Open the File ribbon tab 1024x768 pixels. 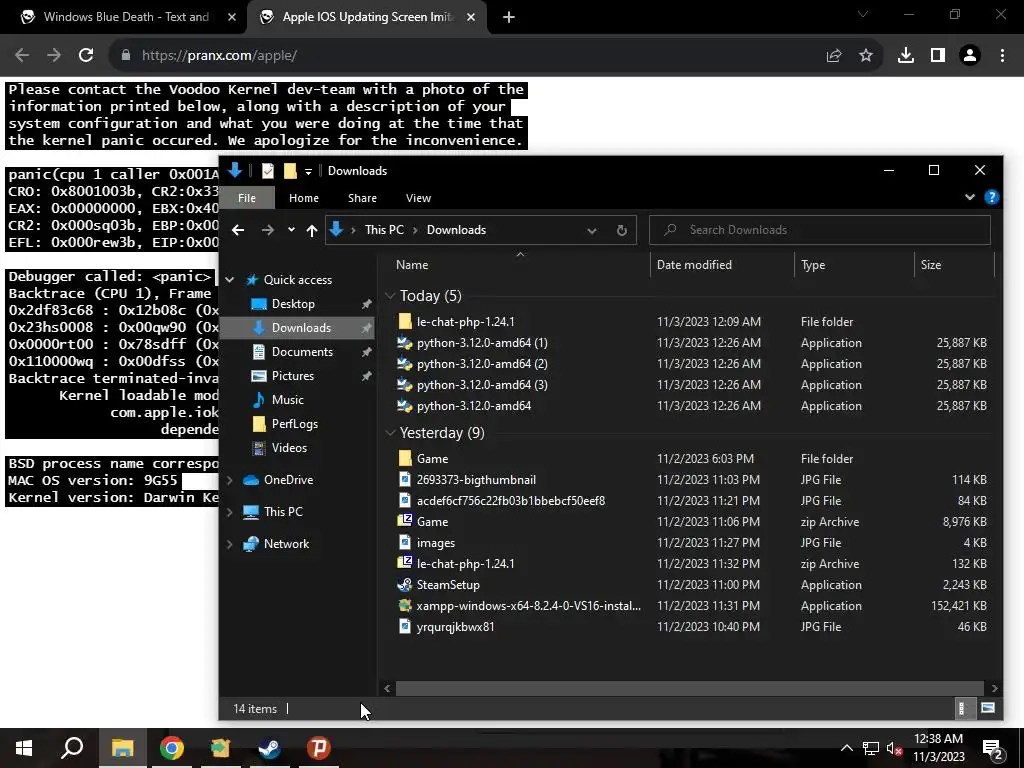tap(247, 198)
